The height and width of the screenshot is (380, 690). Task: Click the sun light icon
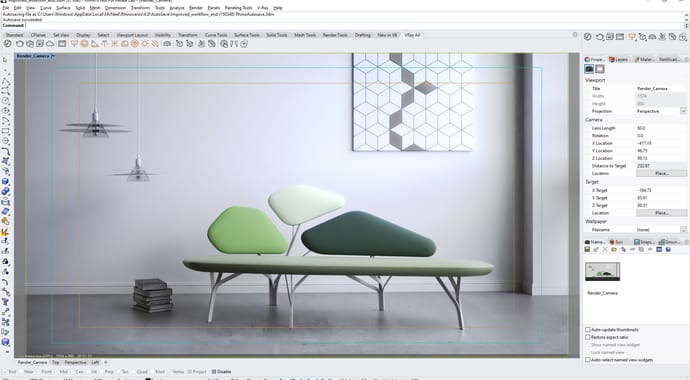[145, 44]
